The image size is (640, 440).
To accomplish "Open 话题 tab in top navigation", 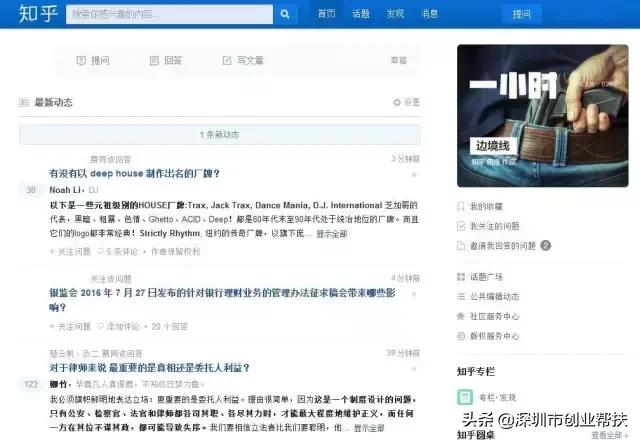I will coord(361,14).
